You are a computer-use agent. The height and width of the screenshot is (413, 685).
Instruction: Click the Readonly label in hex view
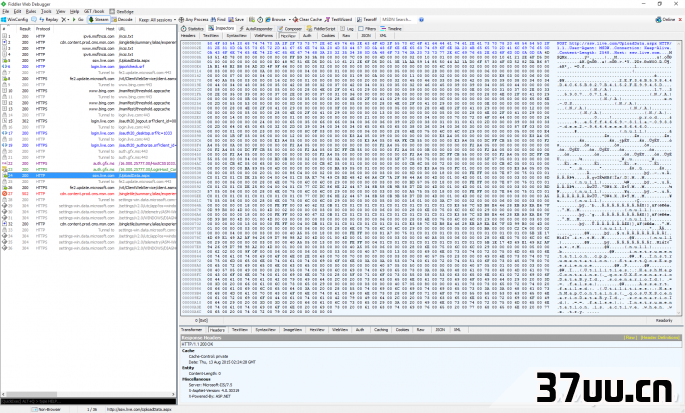[x=664, y=320]
